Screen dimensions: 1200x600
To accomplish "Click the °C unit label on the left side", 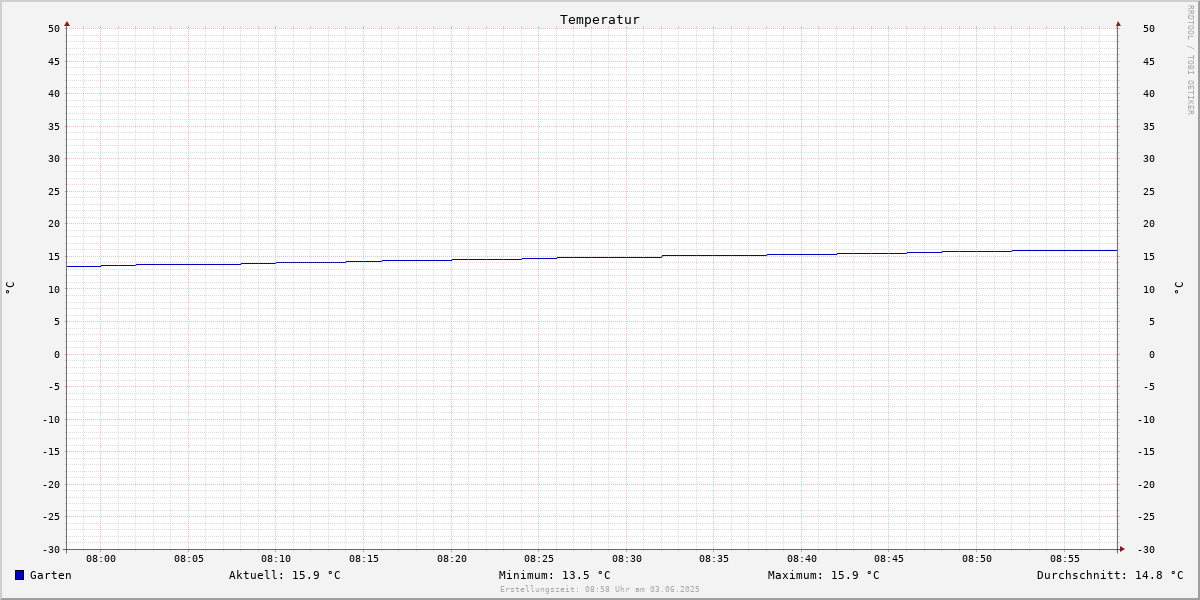I will click(x=10, y=288).
